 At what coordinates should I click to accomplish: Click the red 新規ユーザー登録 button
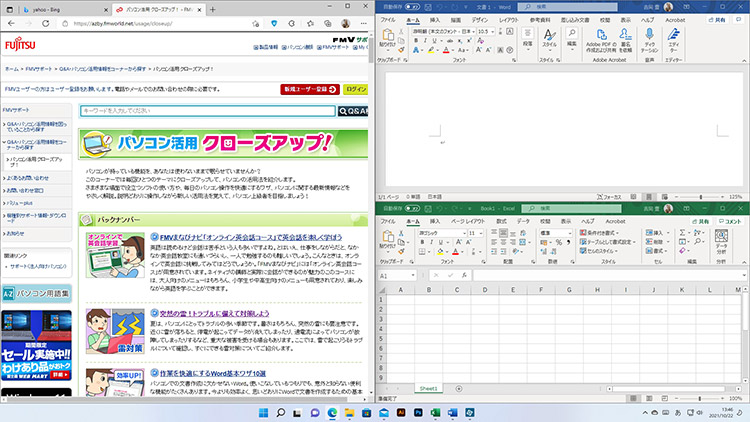point(309,89)
